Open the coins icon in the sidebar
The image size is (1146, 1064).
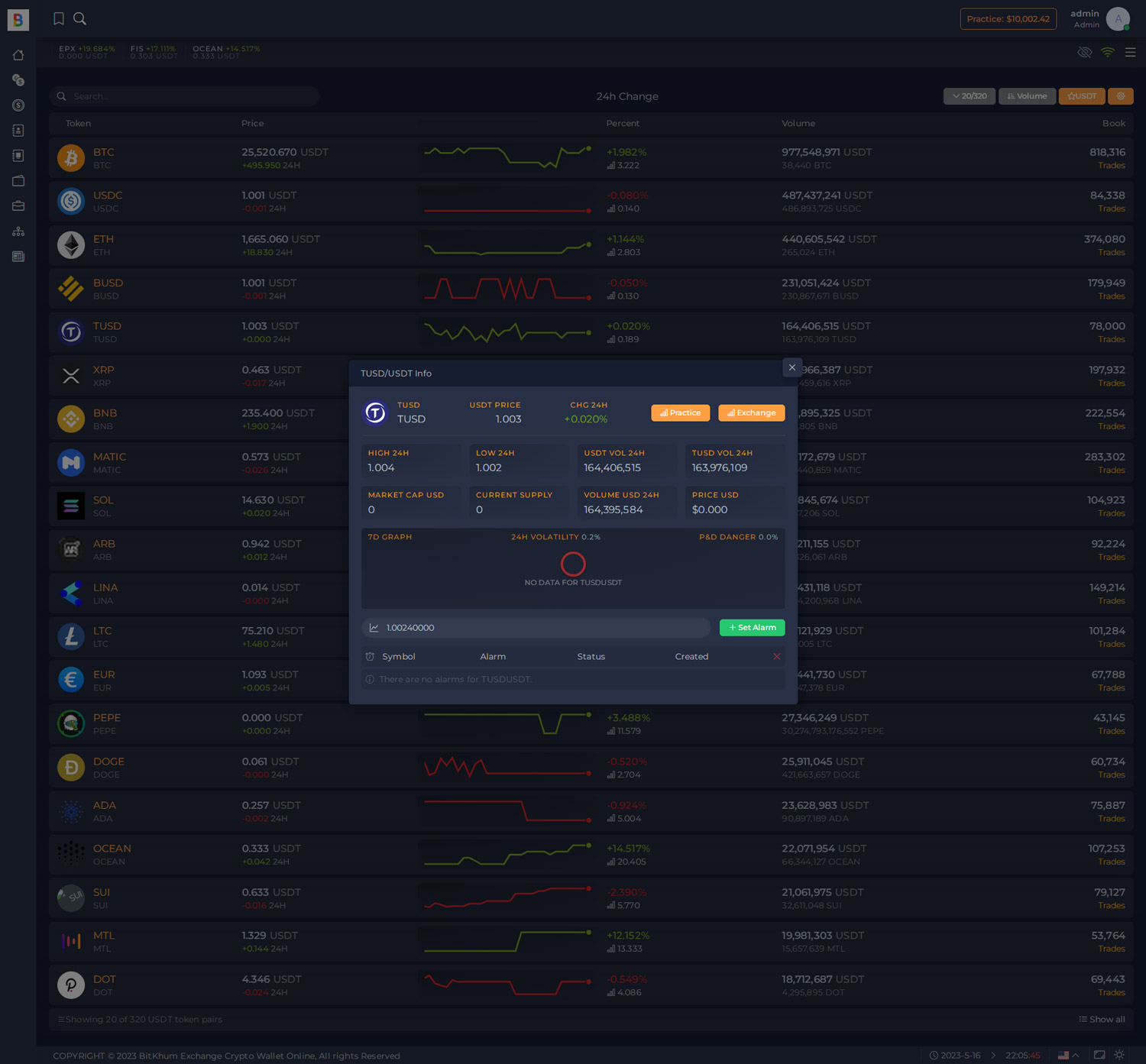click(x=18, y=80)
